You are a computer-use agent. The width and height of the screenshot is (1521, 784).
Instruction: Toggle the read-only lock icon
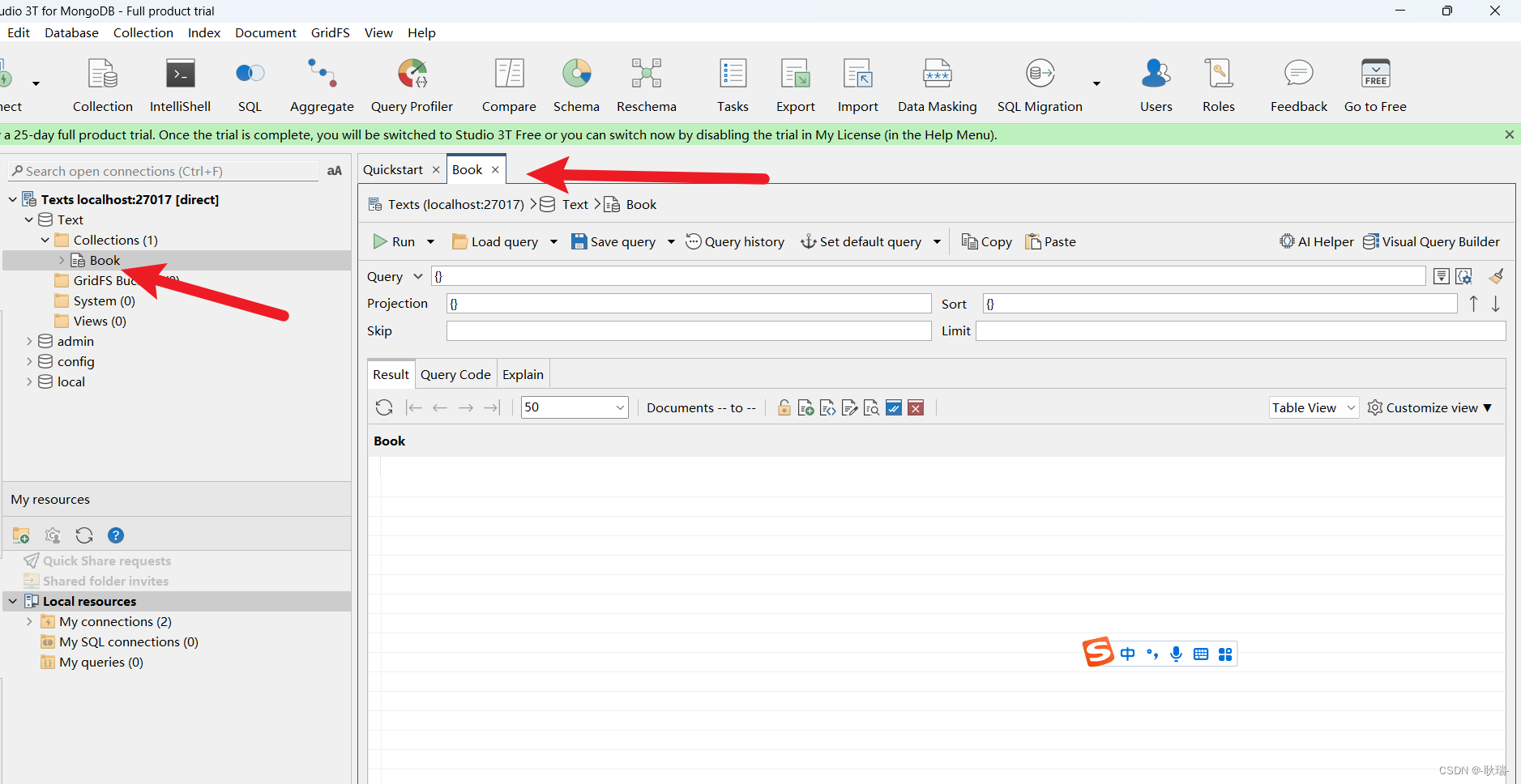click(784, 407)
